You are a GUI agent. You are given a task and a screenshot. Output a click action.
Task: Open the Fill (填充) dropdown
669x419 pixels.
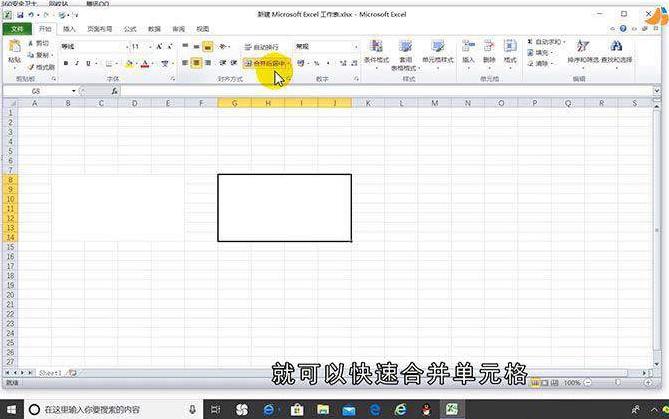pos(540,52)
